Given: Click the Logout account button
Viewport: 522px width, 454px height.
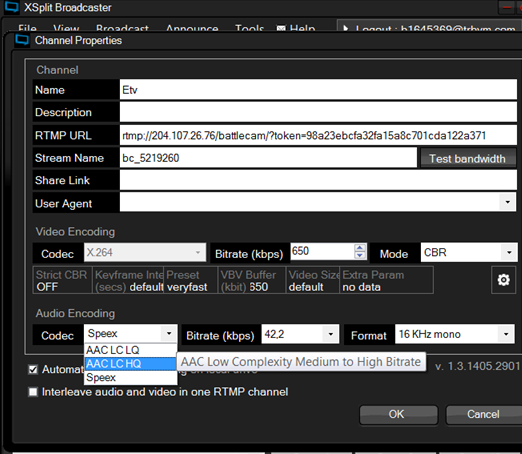Looking at the screenshot, I should [429, 27].
